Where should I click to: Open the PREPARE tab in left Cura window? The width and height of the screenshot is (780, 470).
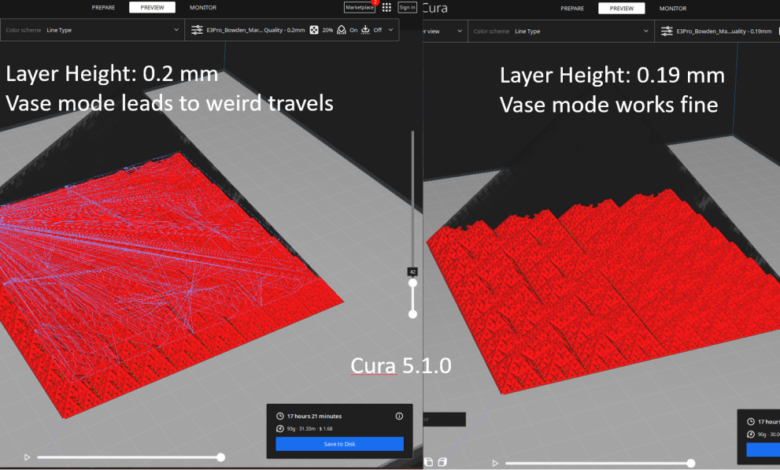(103, 7)
